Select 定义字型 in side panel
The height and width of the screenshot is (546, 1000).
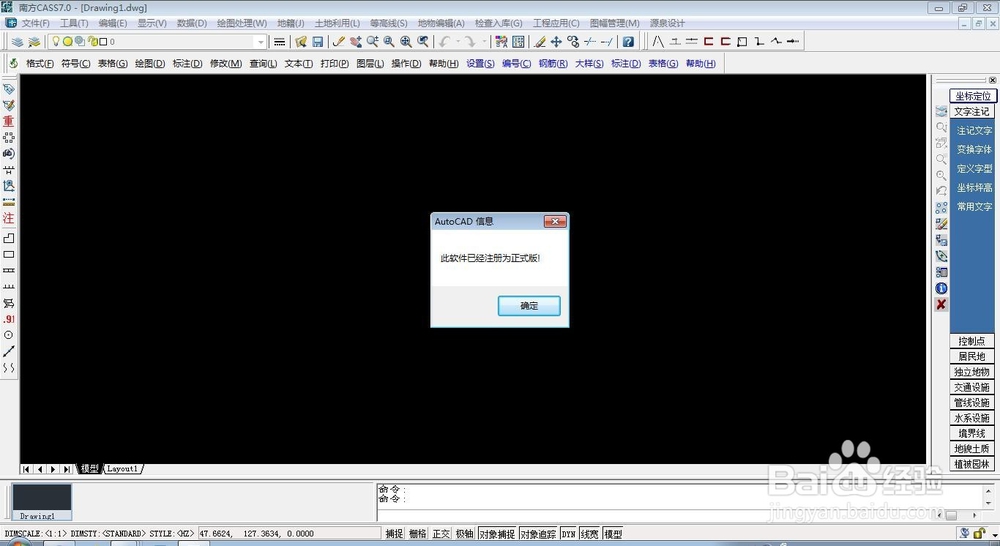click(x=974, y=168)
